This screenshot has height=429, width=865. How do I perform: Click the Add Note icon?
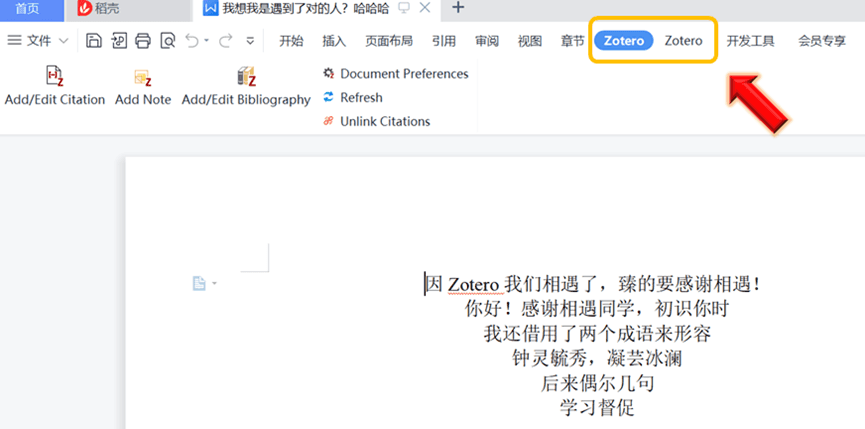pos(142,78)
